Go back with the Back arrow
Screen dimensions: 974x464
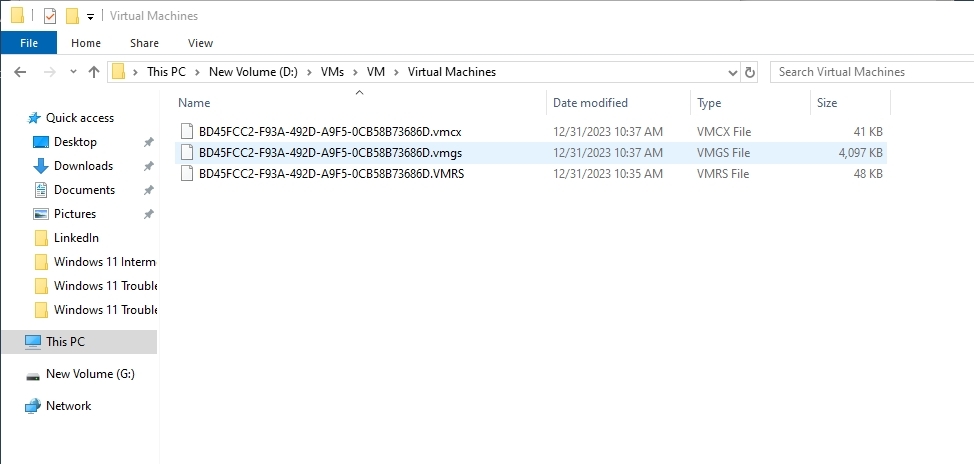pyautogui.click(x=20, y=72)
